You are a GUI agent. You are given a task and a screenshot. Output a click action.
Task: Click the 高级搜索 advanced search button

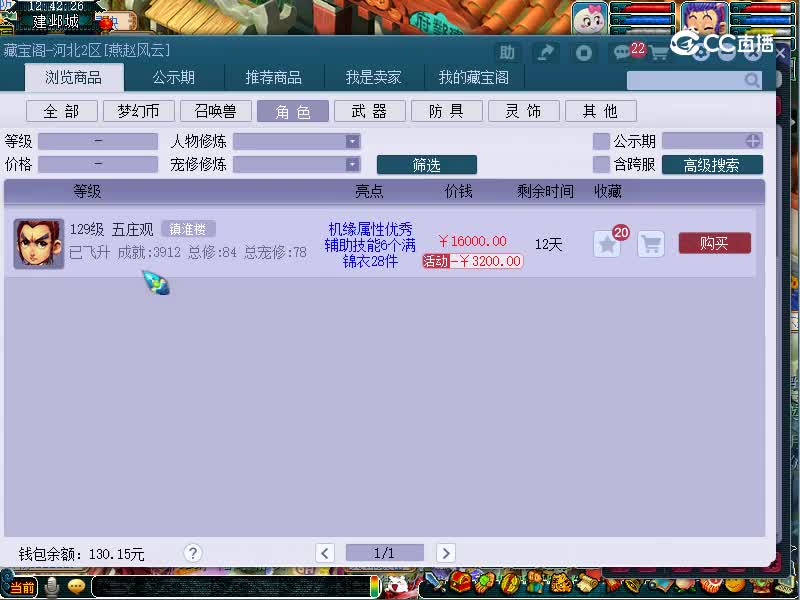712,165
